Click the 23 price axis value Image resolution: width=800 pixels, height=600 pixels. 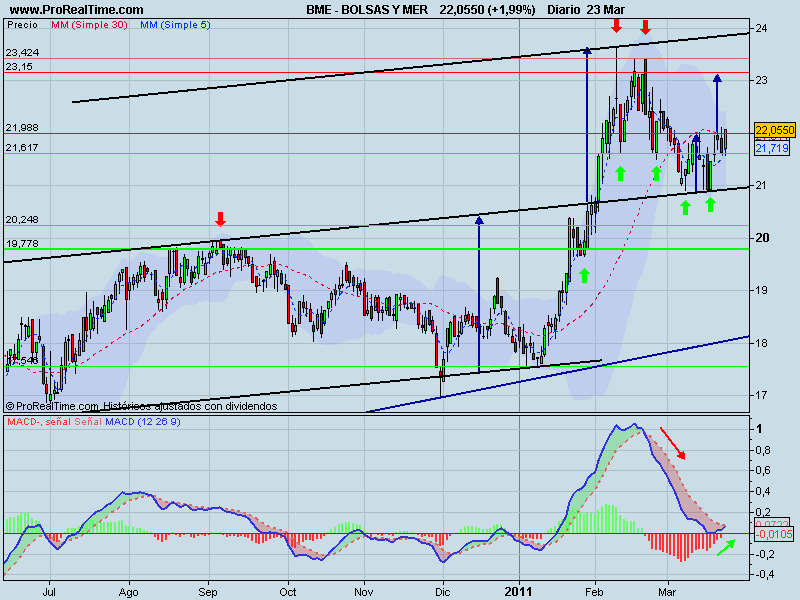click(x=761, y=80)
